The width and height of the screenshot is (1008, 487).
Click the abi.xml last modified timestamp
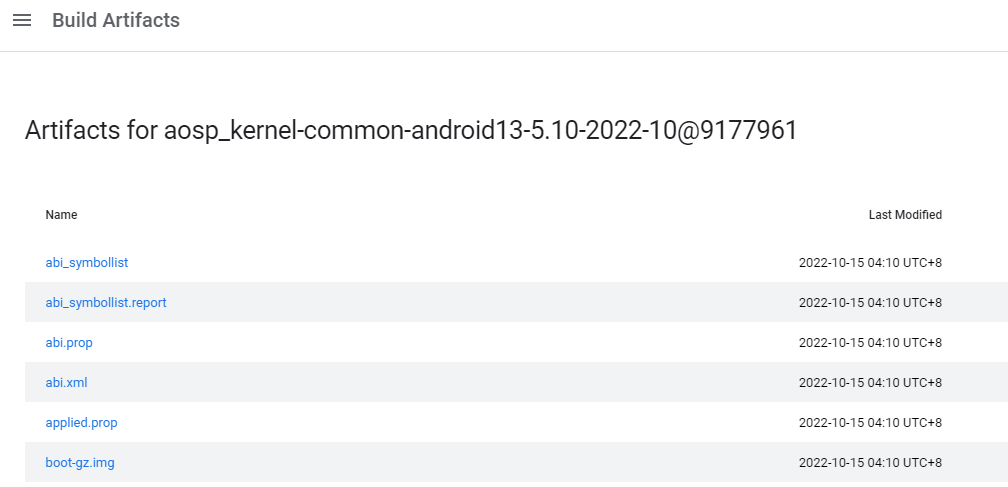(870, 382)
